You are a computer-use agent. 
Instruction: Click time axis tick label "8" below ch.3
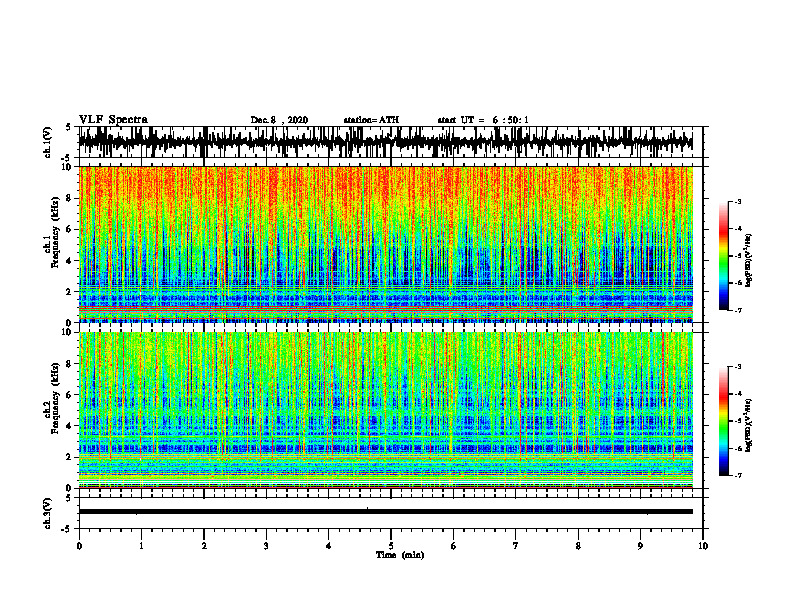578,546
